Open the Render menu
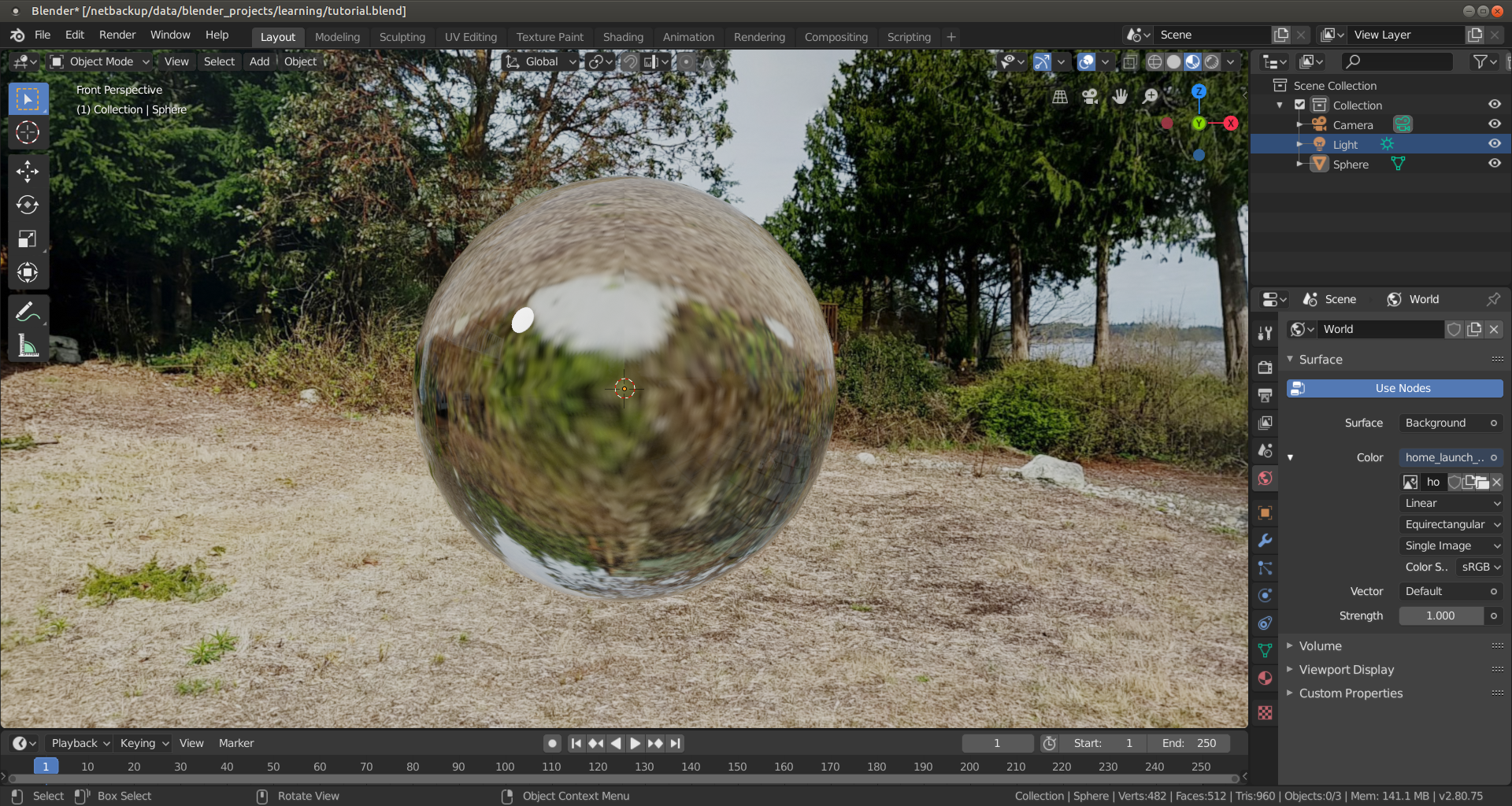 point(117,35)
